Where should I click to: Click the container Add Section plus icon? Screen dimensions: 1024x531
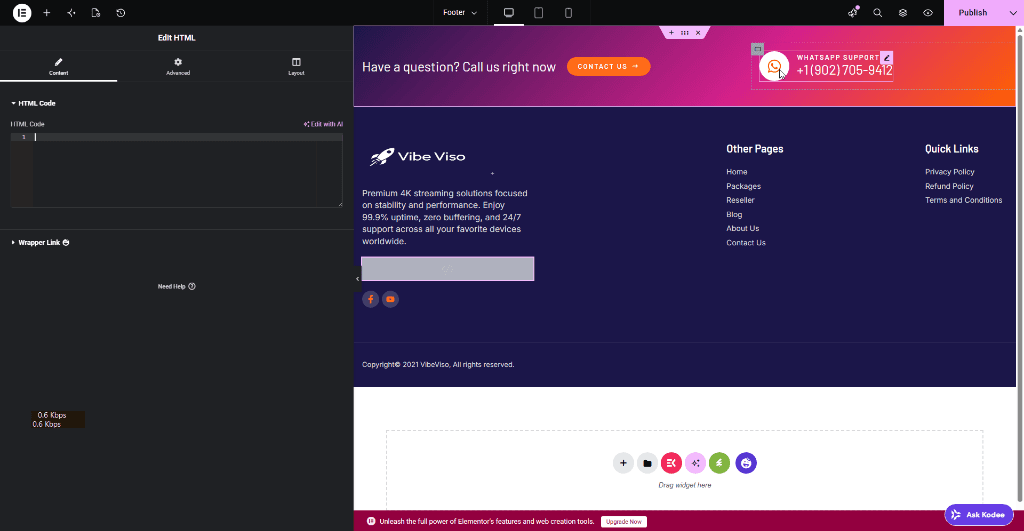[671, 33]
